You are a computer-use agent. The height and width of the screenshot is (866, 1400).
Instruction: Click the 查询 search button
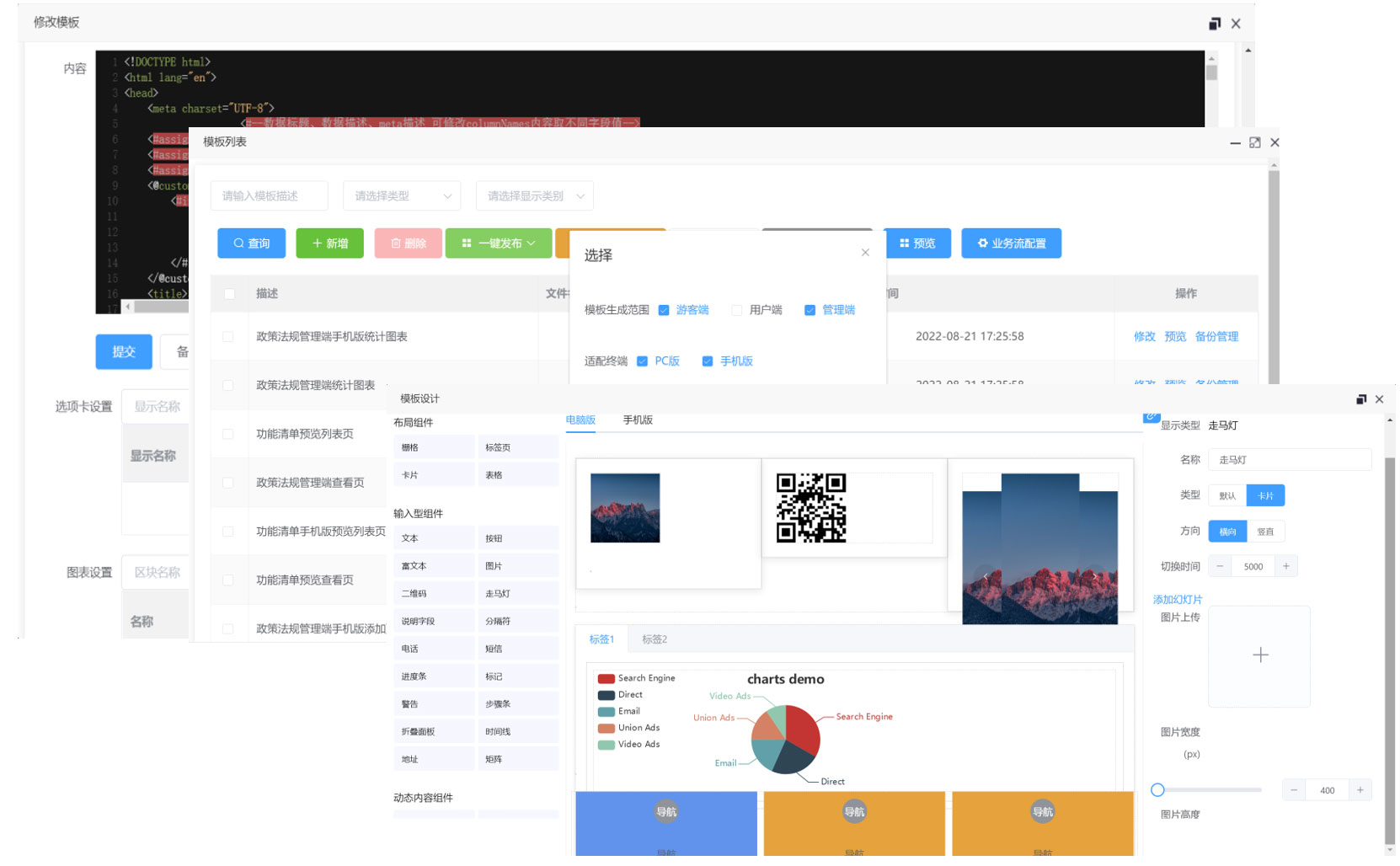click(x=251, y=243)
